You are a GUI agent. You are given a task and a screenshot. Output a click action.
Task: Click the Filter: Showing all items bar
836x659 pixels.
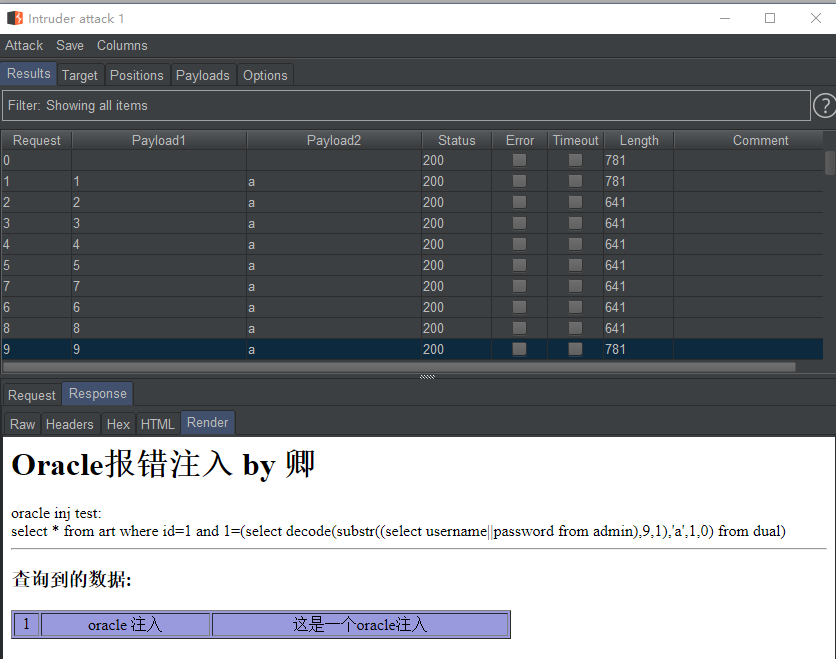[406, 106]
